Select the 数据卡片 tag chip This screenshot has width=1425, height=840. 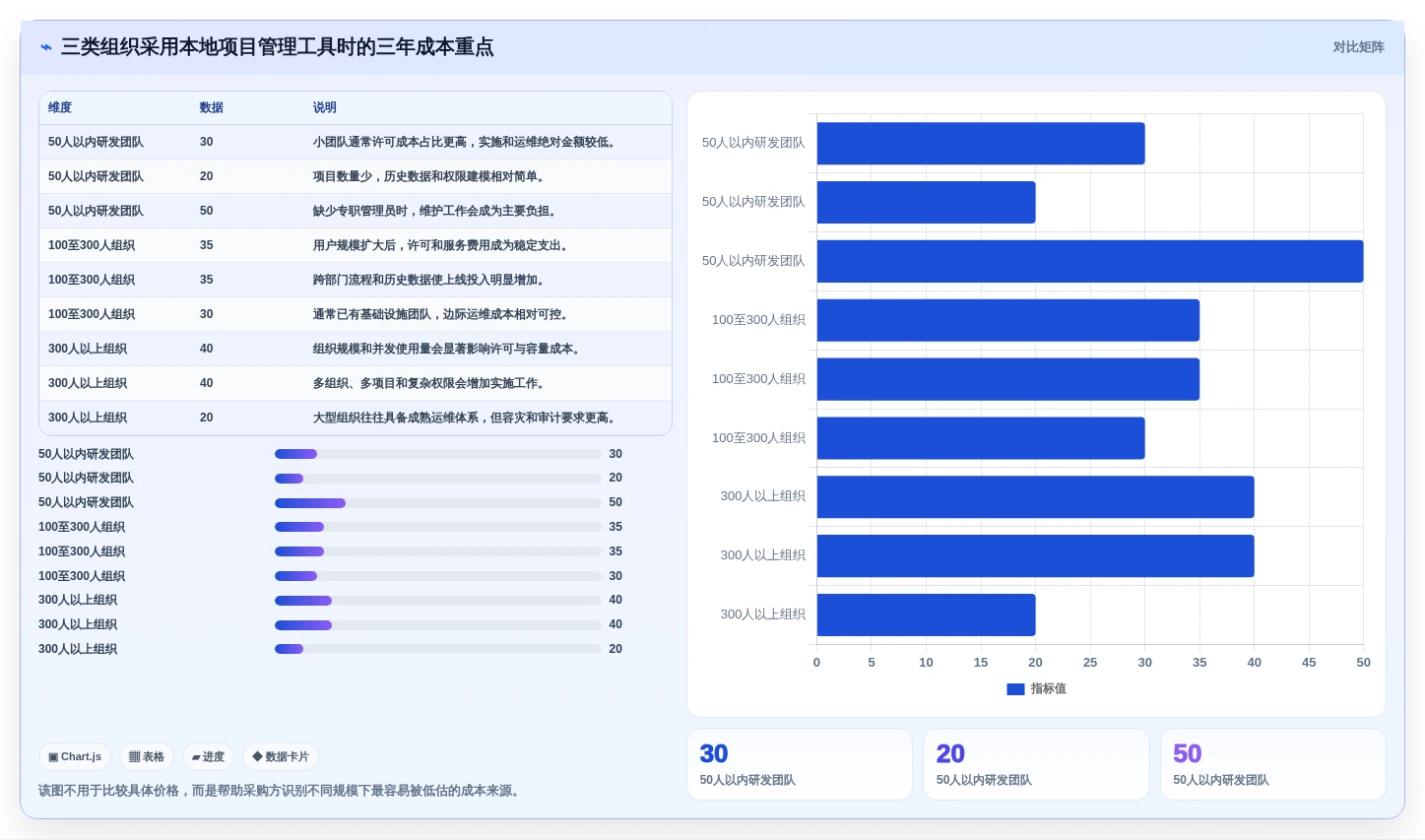[281, 757]
